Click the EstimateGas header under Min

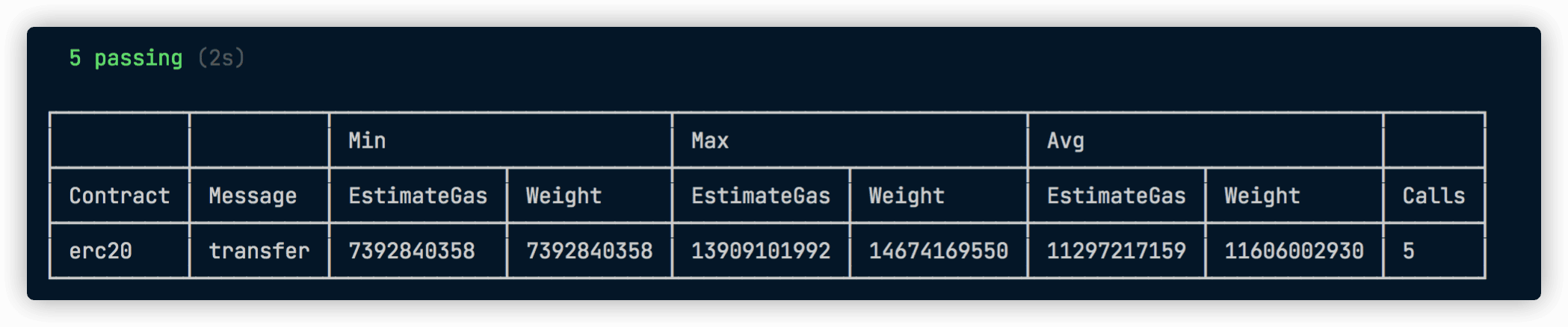(418, 196)
